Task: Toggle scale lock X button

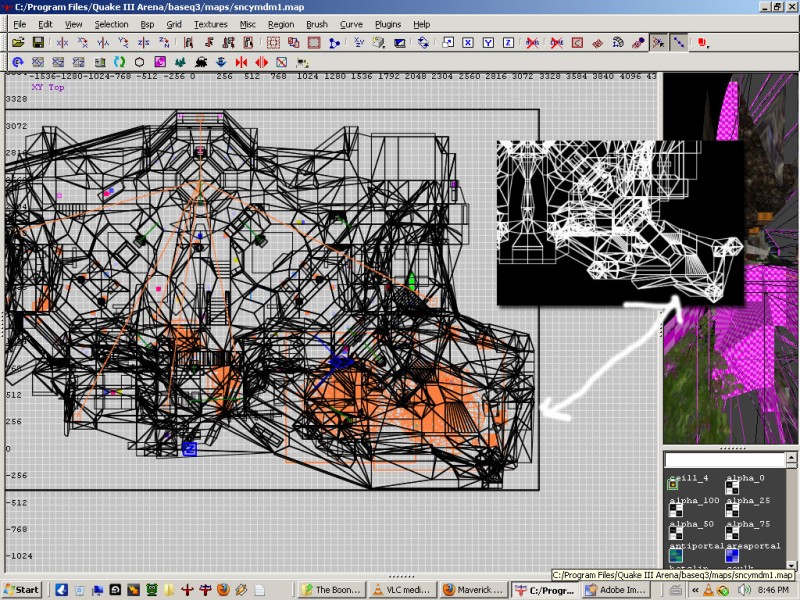Action: pos(468,43)
